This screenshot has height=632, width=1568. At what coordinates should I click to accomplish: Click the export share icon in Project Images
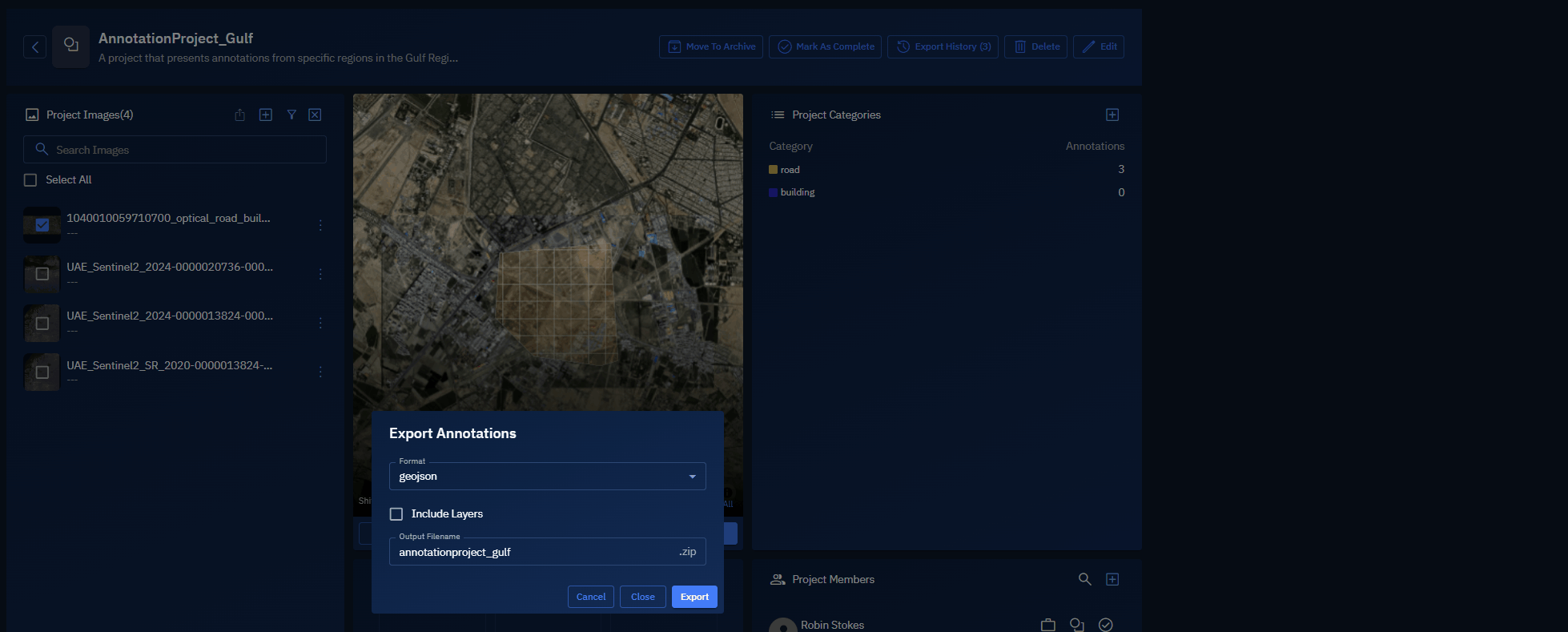239,115
